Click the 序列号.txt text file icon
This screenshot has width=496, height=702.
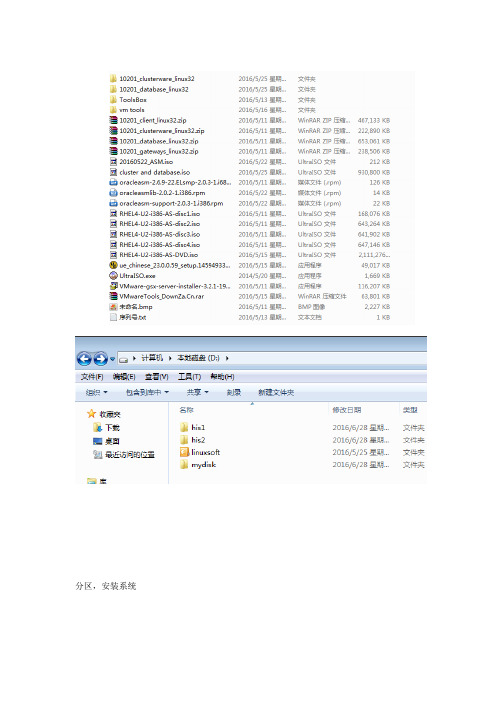[x=113, y=317]
